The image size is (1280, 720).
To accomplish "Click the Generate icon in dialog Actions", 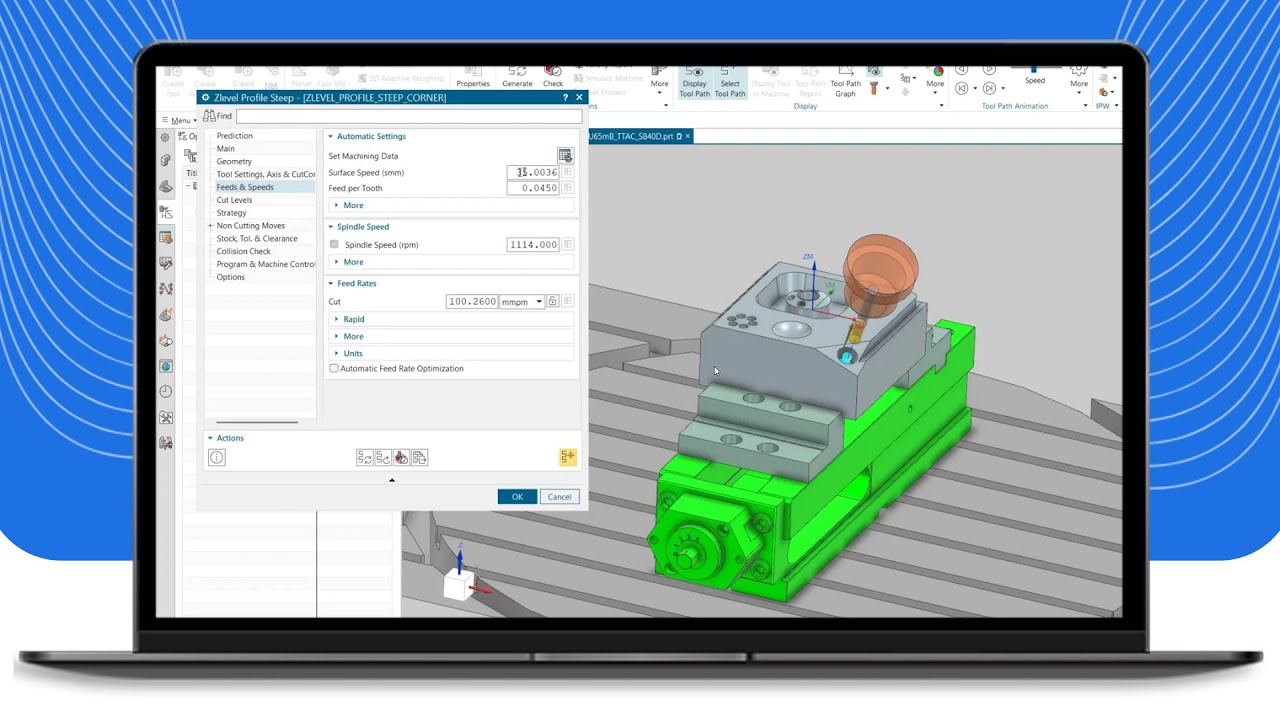I will tap(364, 457).
